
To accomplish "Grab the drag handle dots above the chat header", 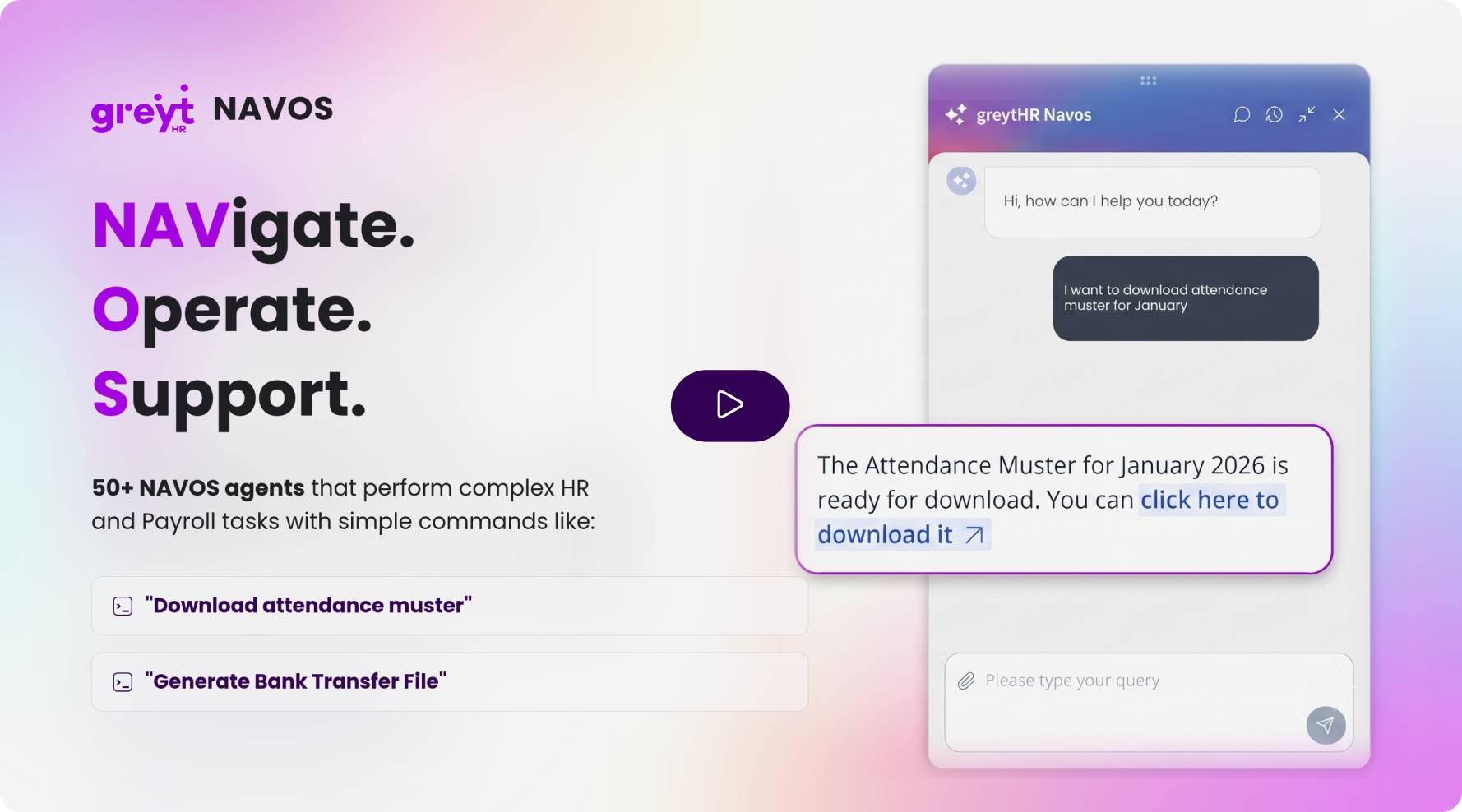I will tap(1149, 81).
